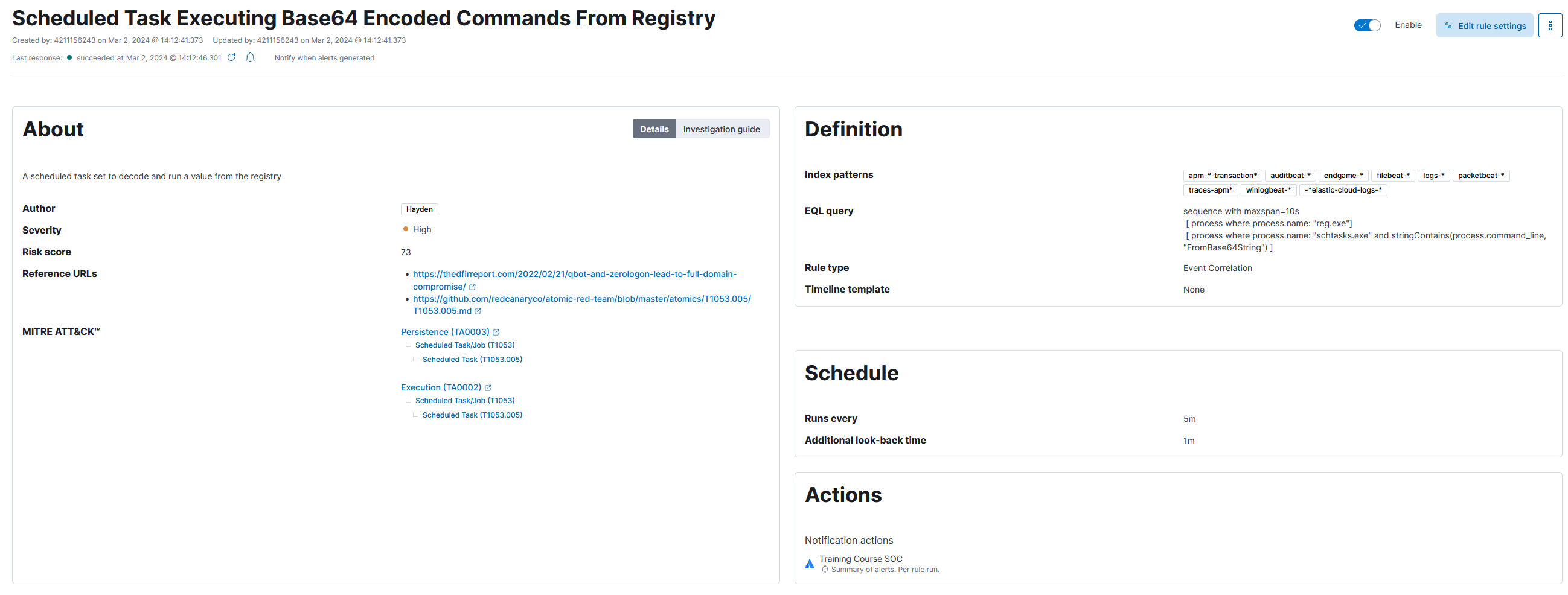Open thedfirreport.com reference URL
The image size is (1568, 595).
coord(574,274)
